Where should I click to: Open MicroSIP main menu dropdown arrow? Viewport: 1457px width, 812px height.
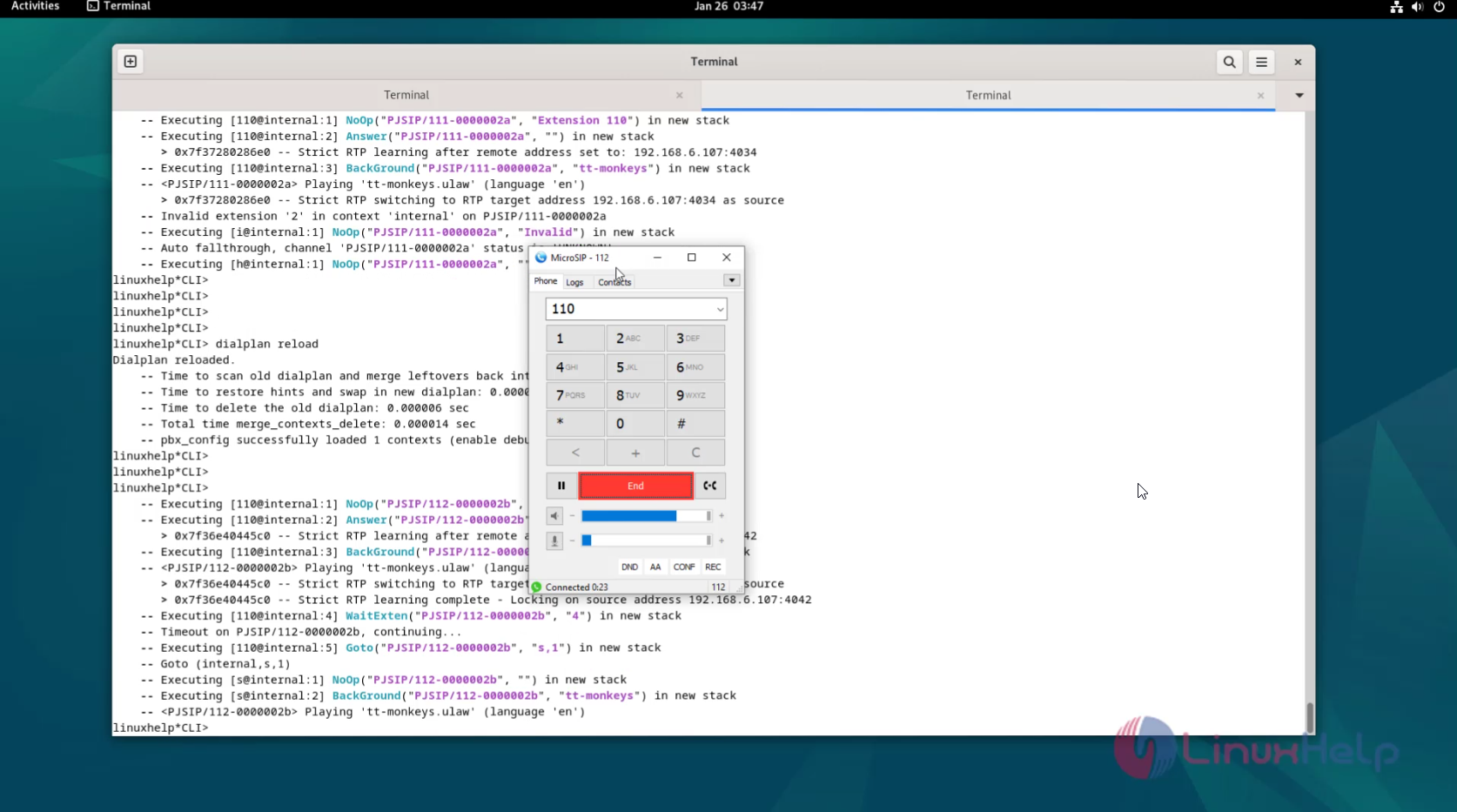click(732, 280)
